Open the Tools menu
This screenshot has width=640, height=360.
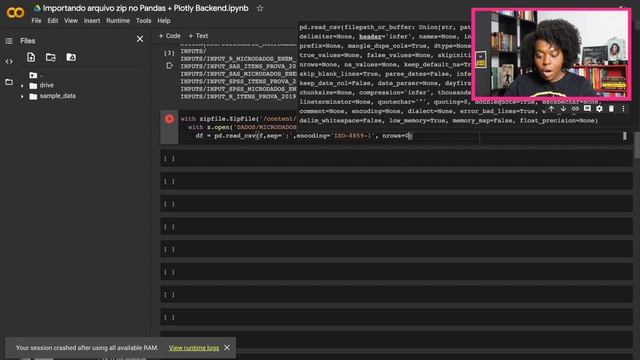tap(143, 21)
